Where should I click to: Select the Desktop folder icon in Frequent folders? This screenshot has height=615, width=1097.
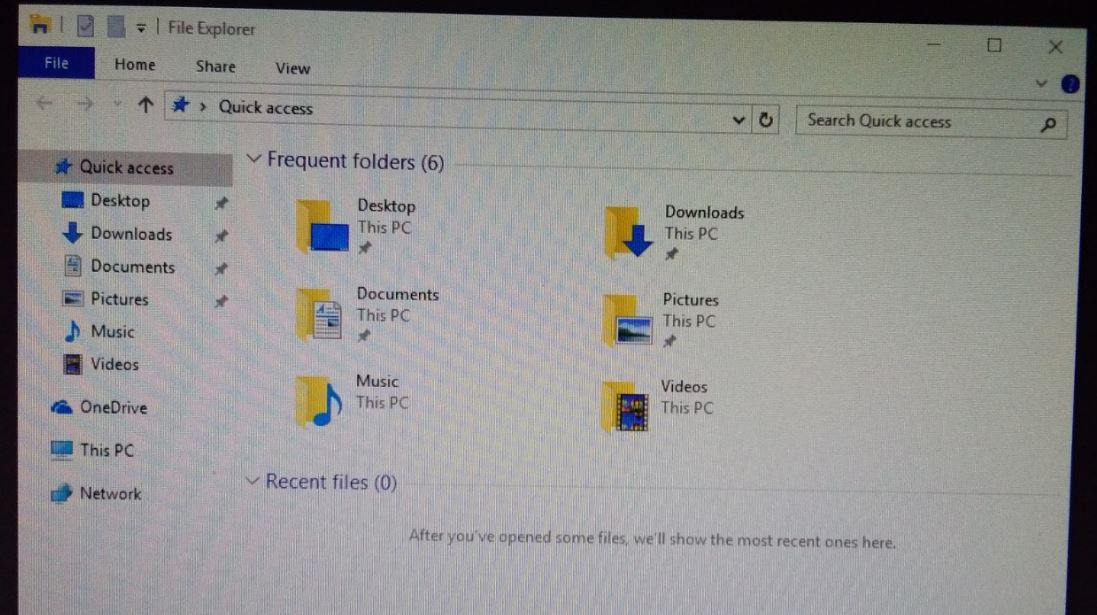point(323,226)
